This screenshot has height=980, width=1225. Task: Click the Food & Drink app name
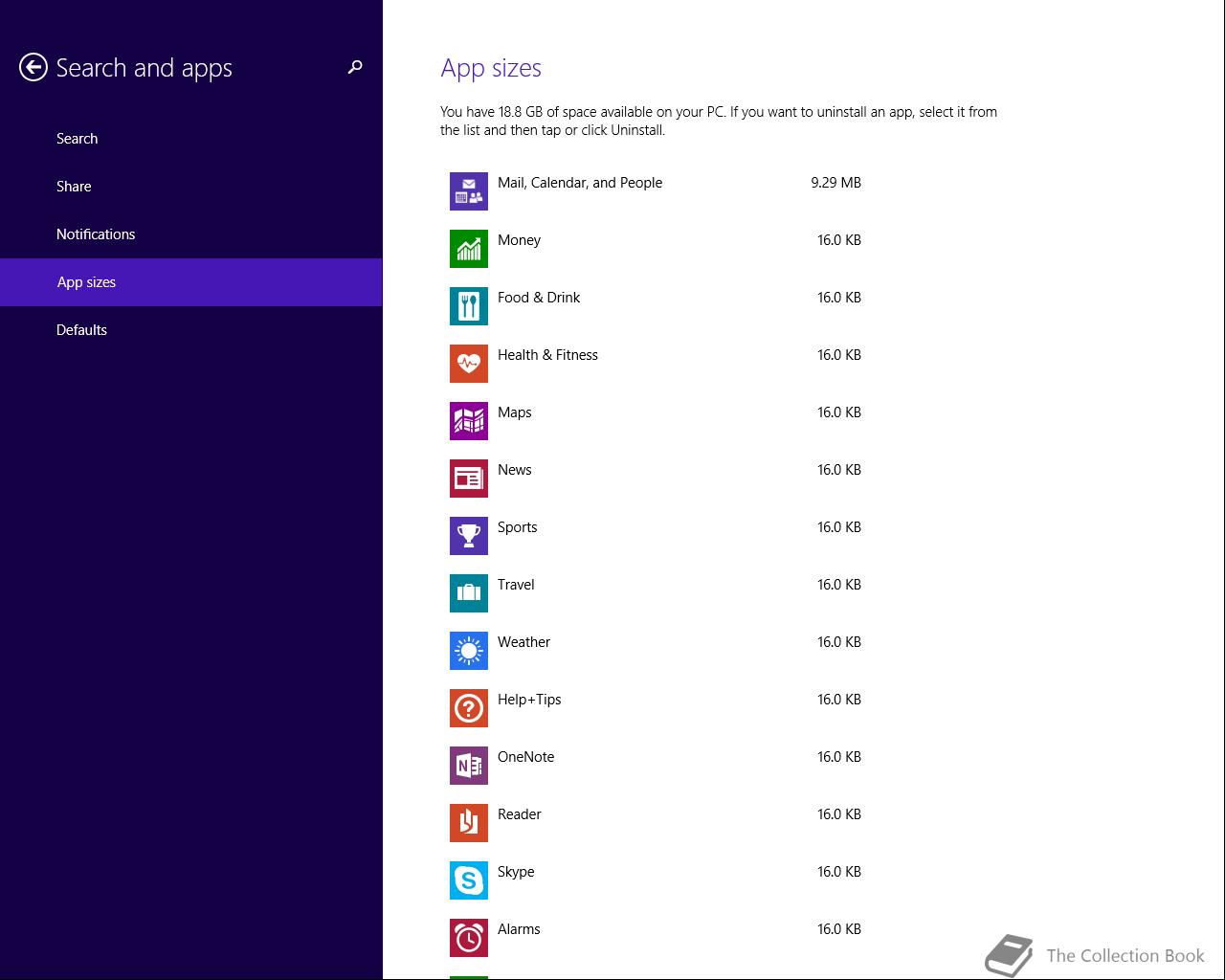539,298
